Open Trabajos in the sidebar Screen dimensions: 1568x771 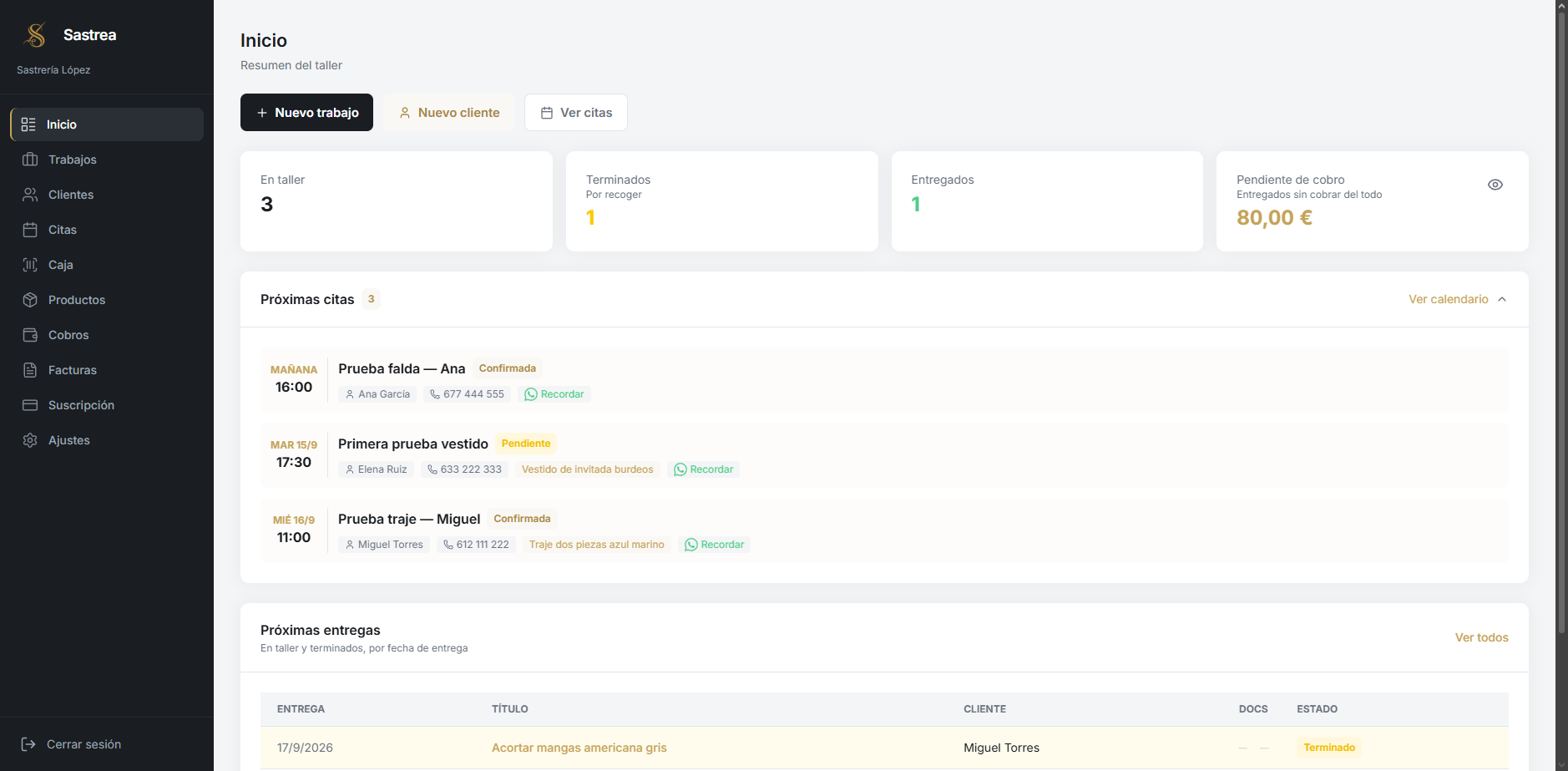[107, 160]
